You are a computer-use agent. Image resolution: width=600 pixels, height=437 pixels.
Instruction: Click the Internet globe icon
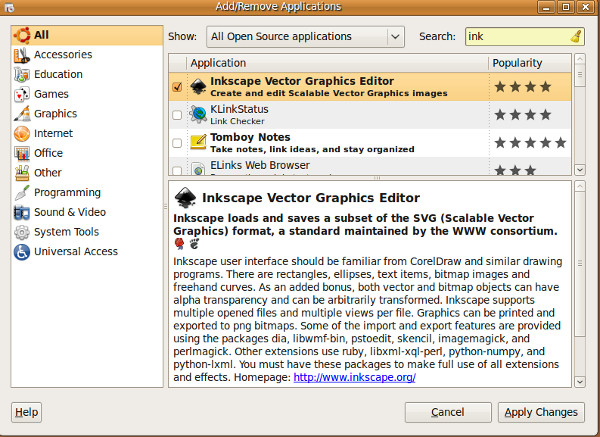pos(22,134)
